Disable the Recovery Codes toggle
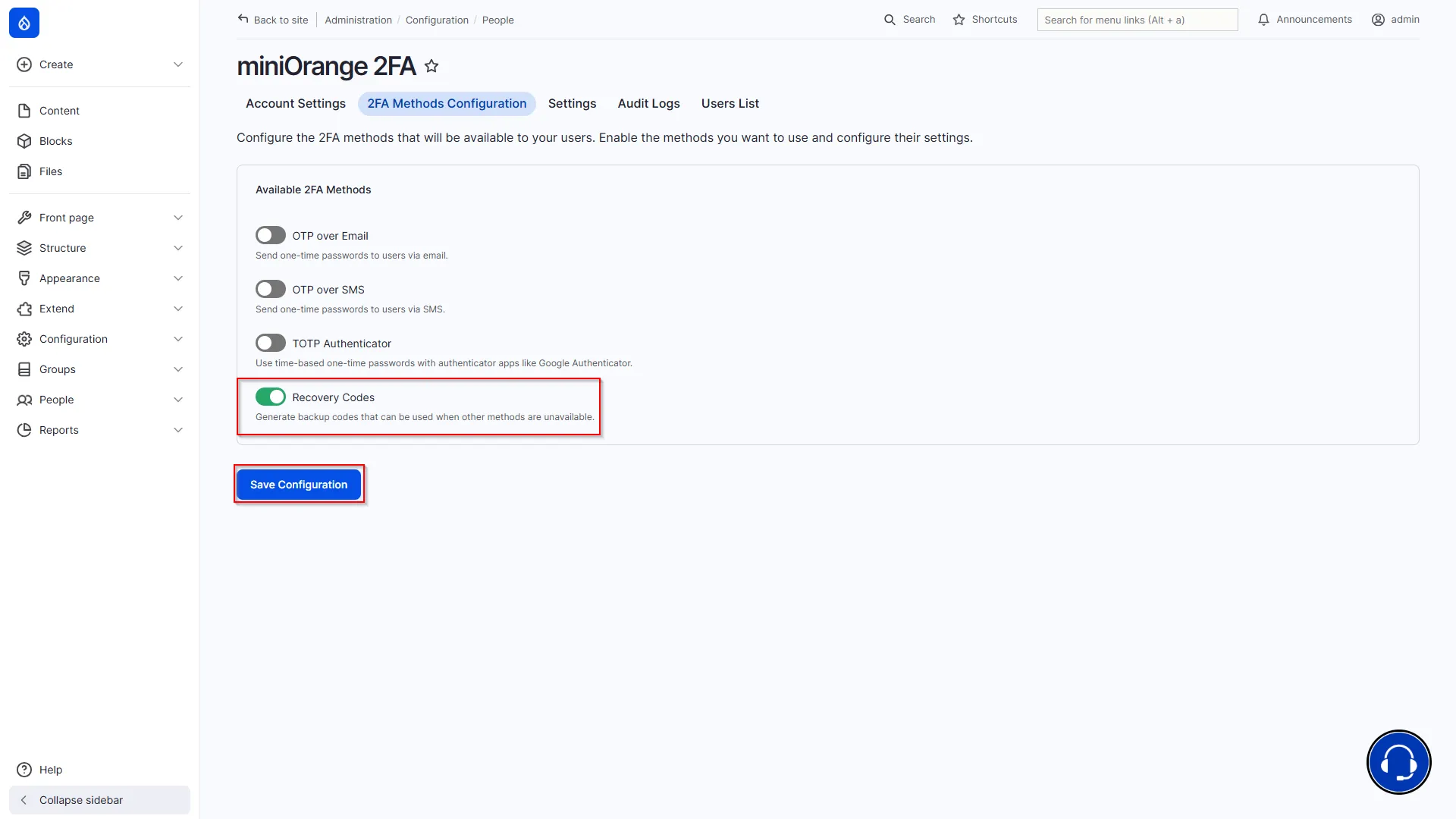Screen dimensions: 1456x819 [x=271, y=397]
